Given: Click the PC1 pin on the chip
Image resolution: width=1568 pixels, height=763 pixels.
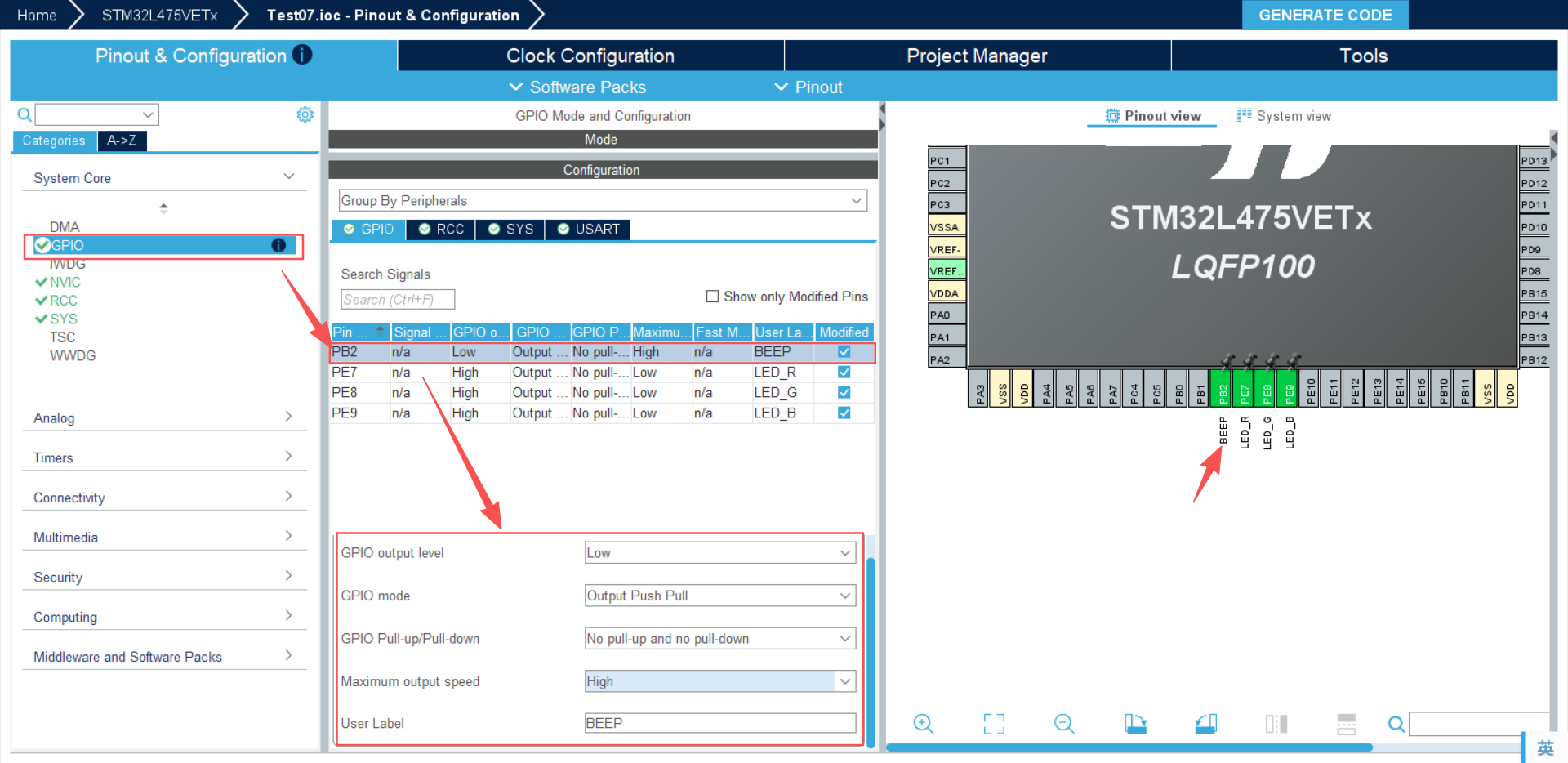Looking at the screenshot, I should [x=947, y=160].
